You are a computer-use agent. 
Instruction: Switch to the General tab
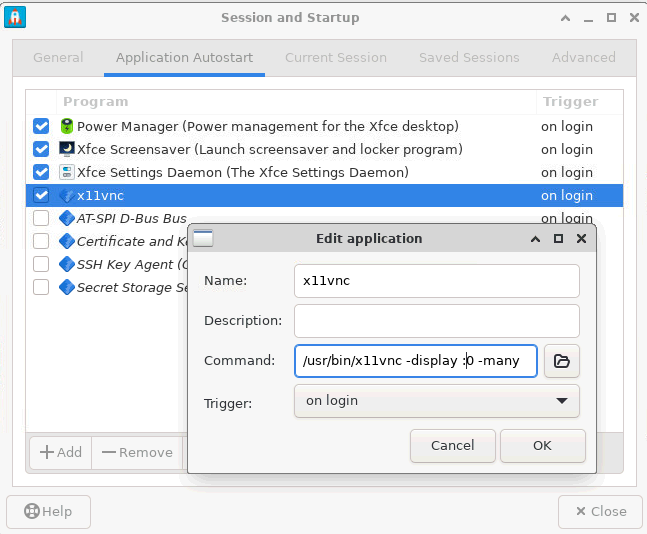pos(58,58)
